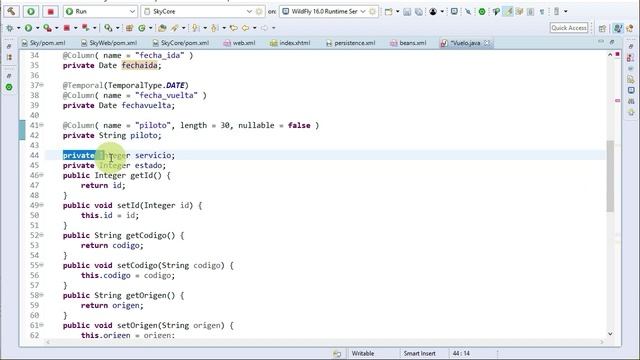Edit SkyCore launch configuration gear icon
The image size is (640, 360).
click(x=259, y=11)
